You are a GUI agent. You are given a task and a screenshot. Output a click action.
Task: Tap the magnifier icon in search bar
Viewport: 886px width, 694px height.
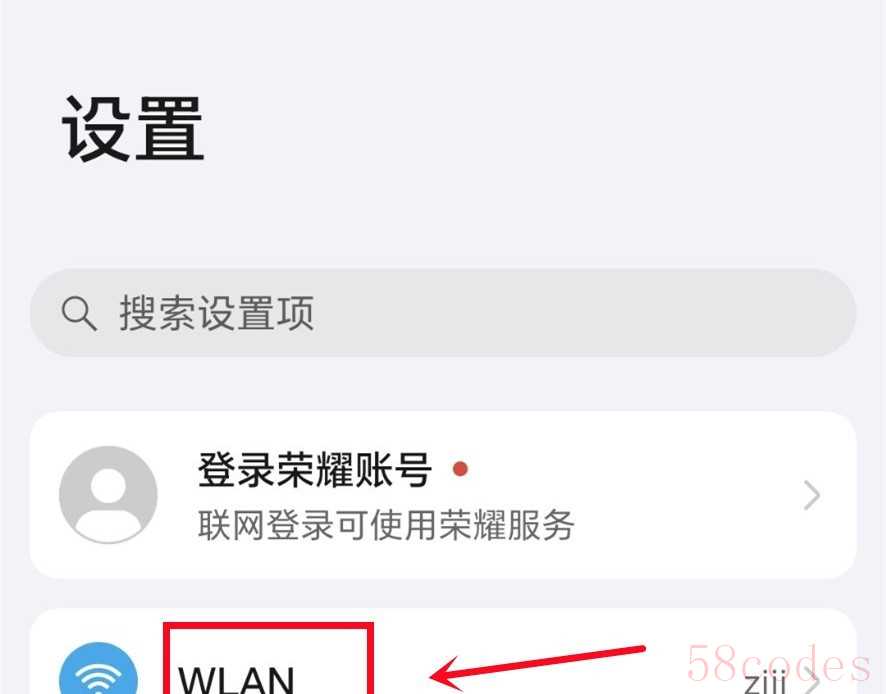pyautogui.click(x=79, y=313)
